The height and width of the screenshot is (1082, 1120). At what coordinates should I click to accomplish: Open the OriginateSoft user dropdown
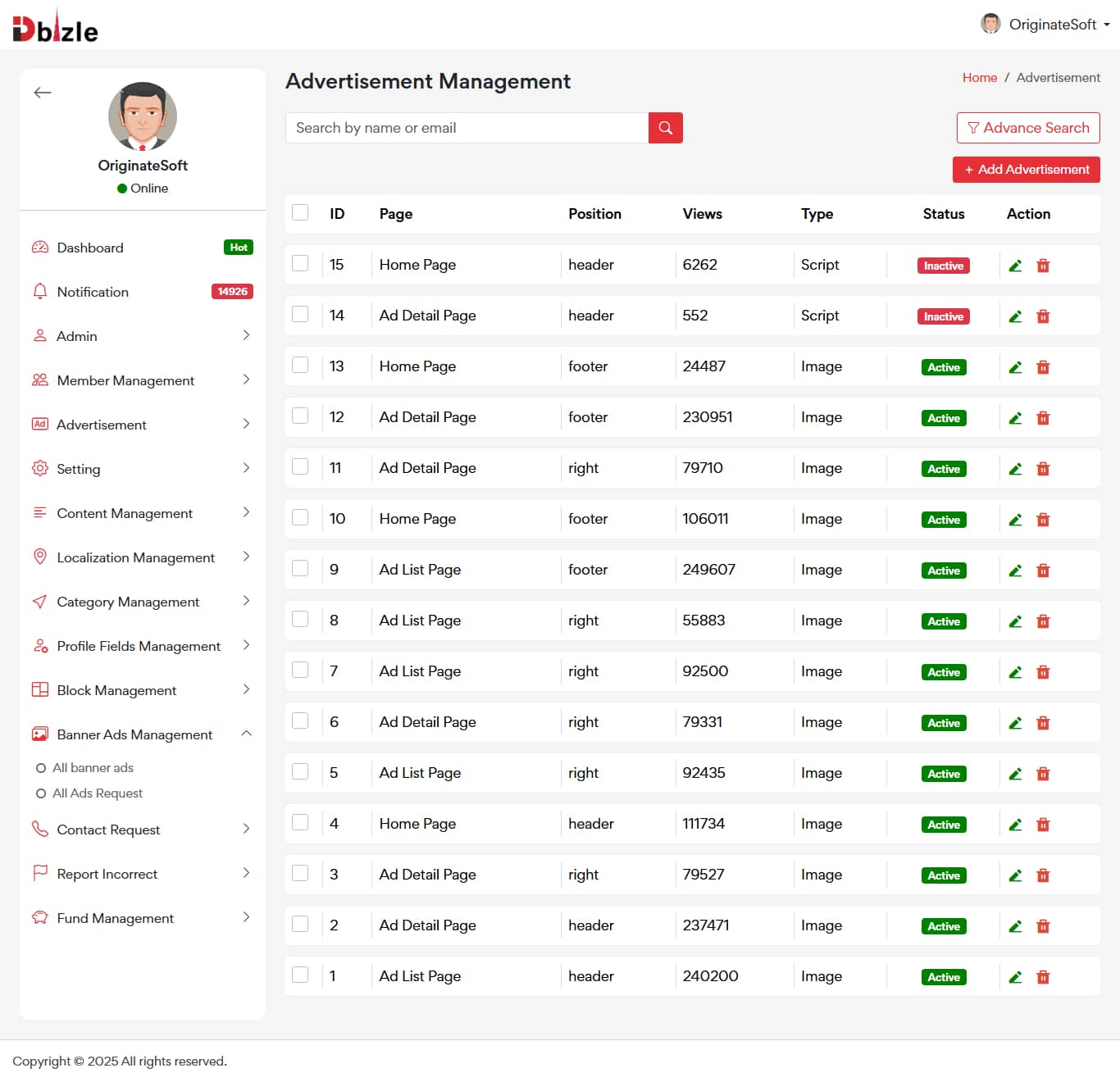coord(1045,25)
